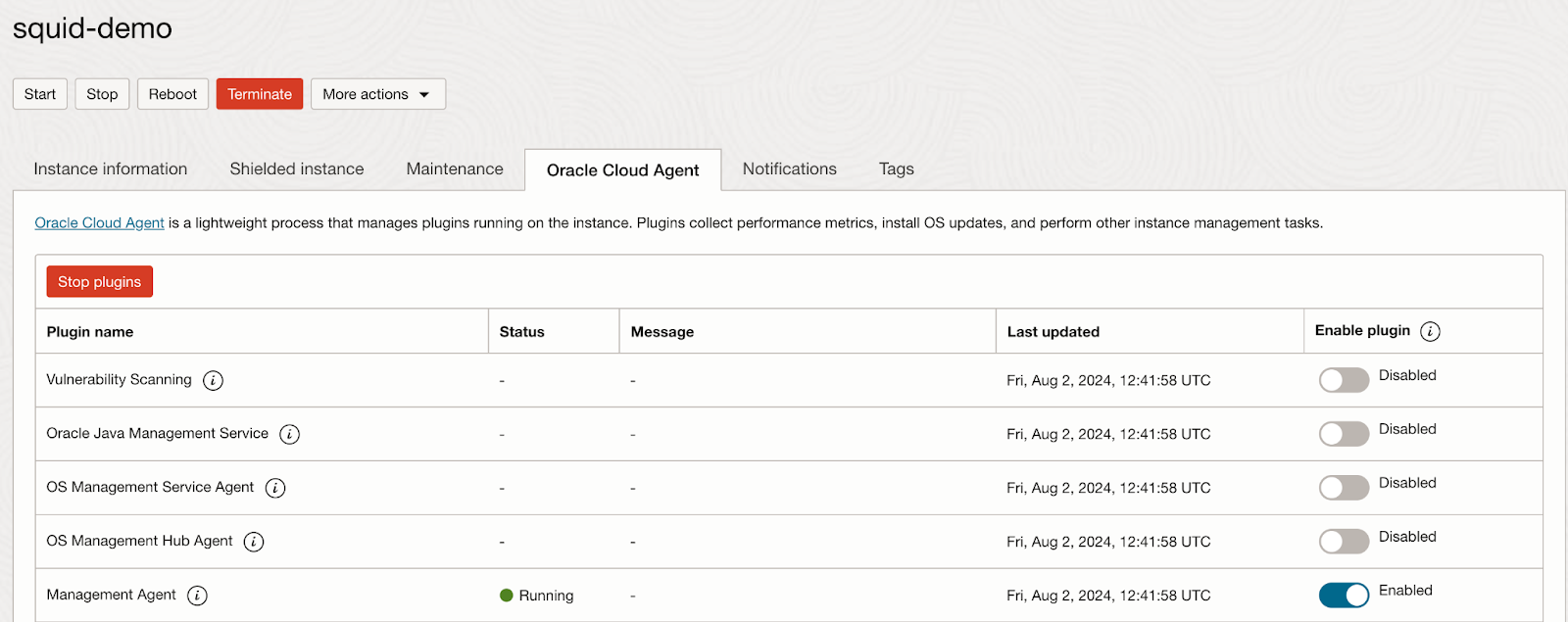Switch to the Instance information tab
The height and width of the screenshot is (622, 1568).
tap(111, 168)
